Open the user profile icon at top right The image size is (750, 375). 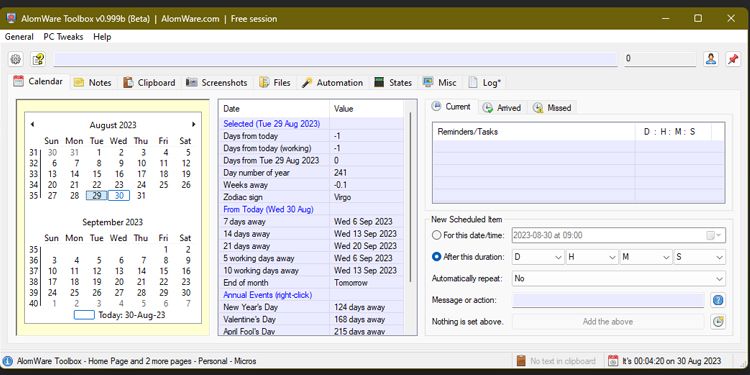point(711,59)
